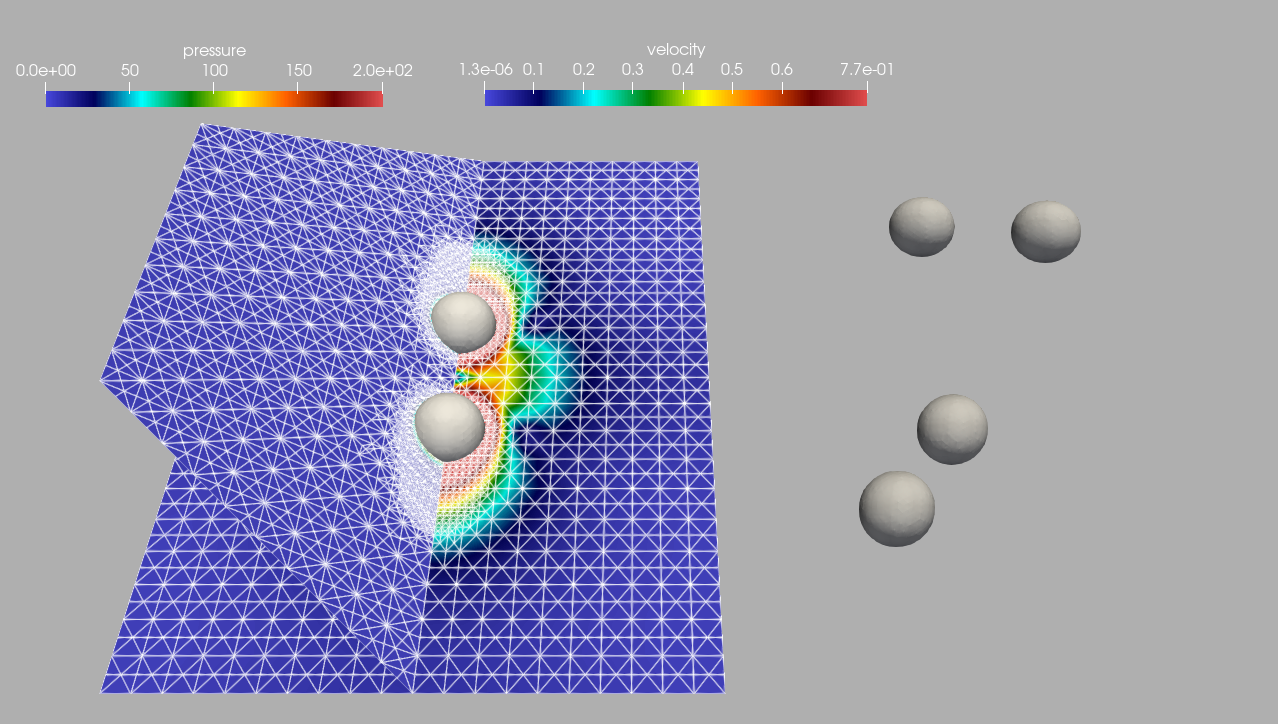Click the "0.5" velocity tick label
The width and height of the screenshot is (1278, 724).
[732, 70]
